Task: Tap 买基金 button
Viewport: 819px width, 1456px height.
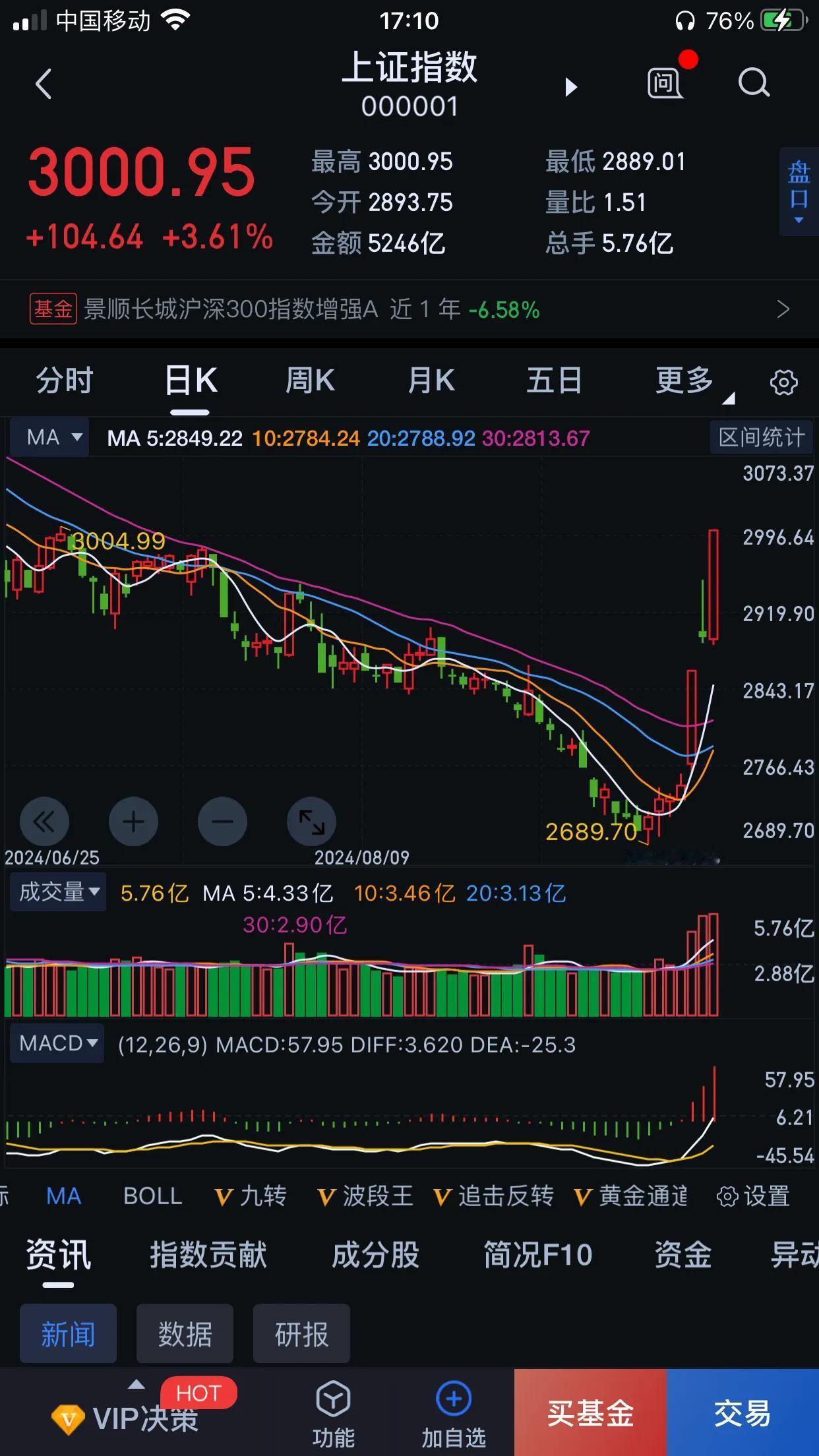Action: pyautogui.click(x=590, y=1412)
